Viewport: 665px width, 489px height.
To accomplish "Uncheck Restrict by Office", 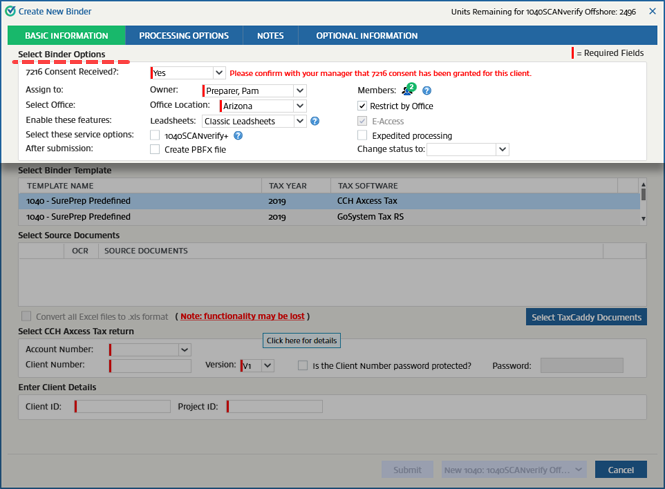I will click(x=363, y=106).
